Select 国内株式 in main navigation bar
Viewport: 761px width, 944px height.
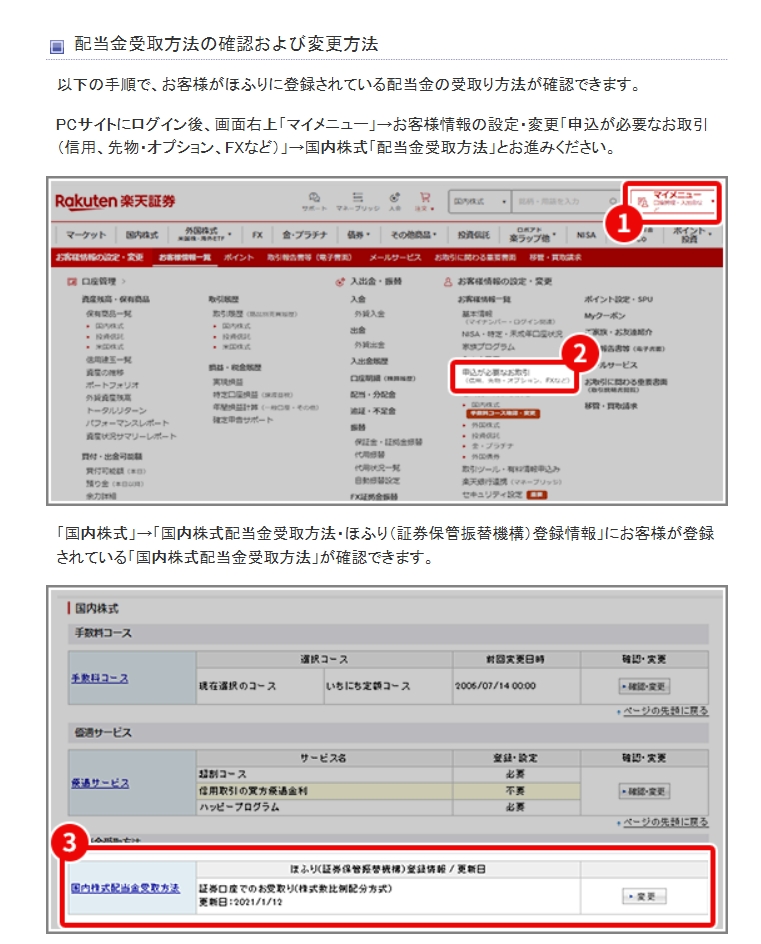coord(141,235)
